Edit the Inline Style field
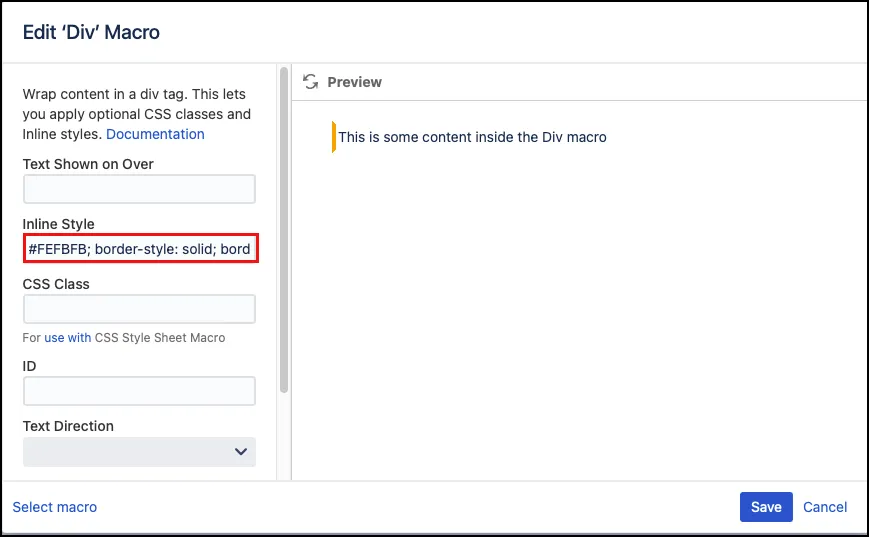869x537 pixels. tap(141, 249)
